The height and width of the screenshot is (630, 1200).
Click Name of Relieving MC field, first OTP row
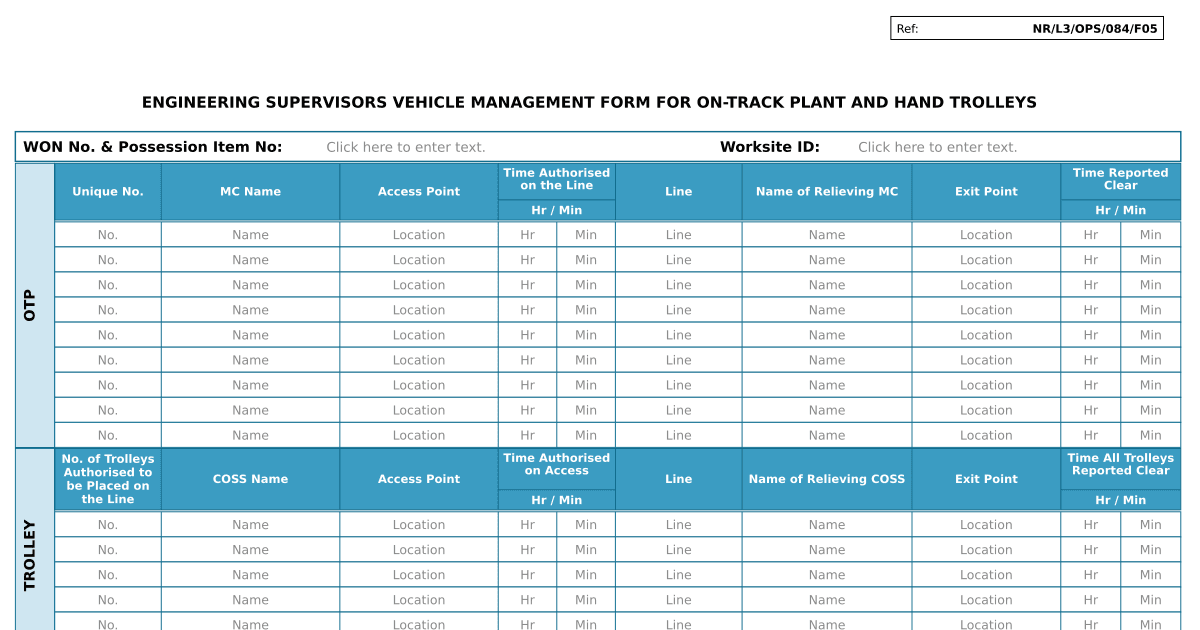827,235
